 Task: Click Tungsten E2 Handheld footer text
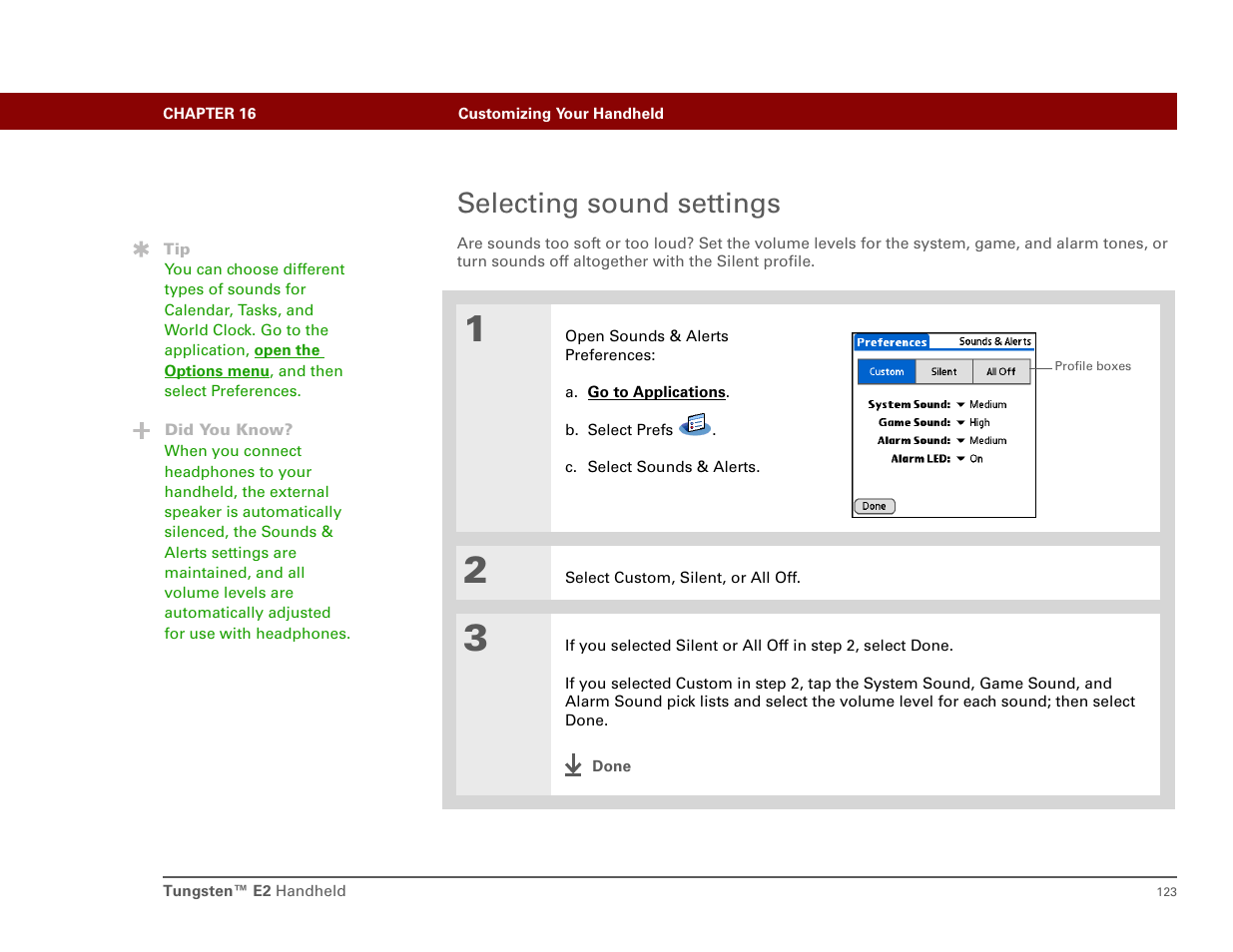[x=255, y=891]
